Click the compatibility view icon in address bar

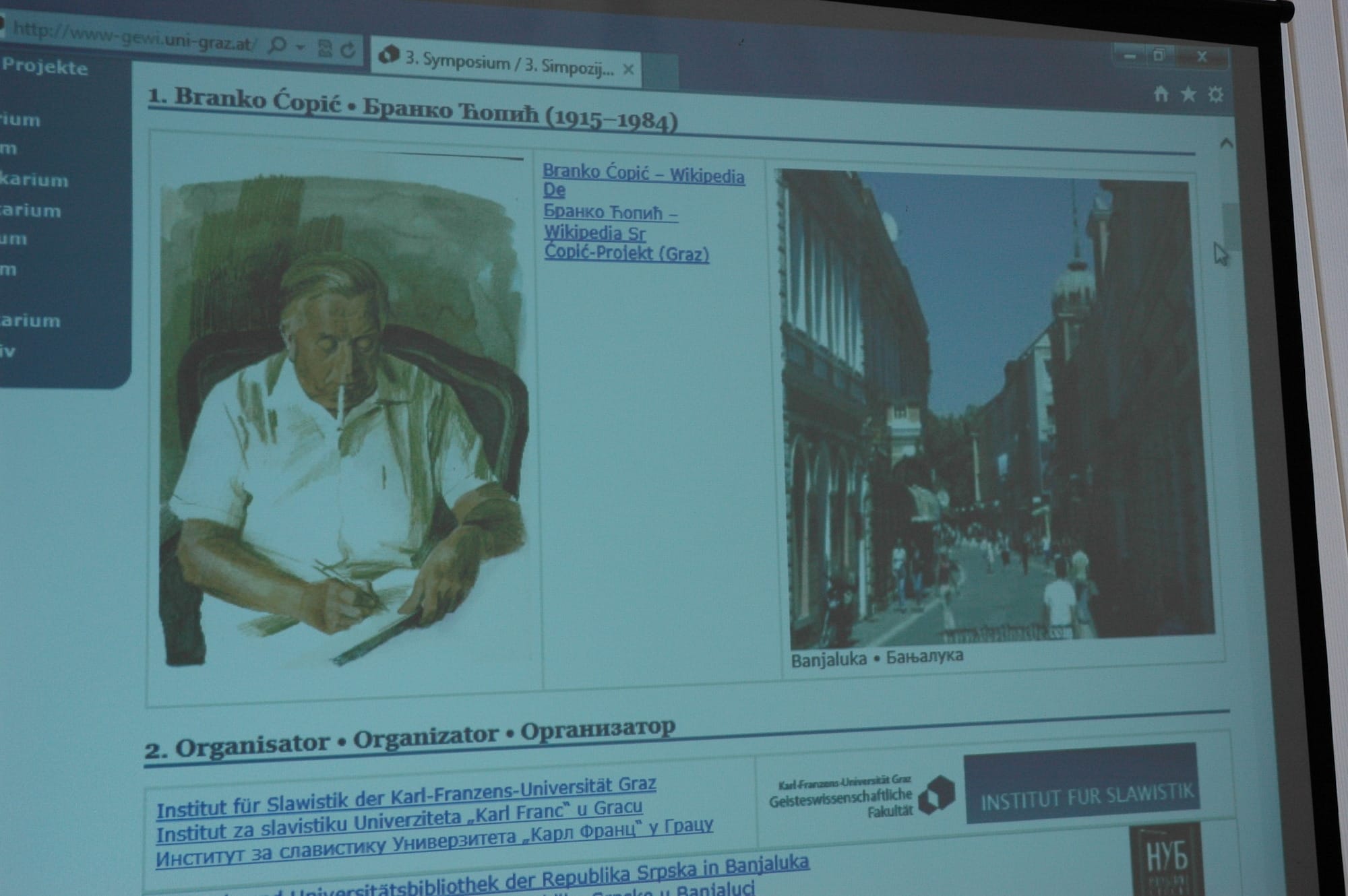(326, 48)
